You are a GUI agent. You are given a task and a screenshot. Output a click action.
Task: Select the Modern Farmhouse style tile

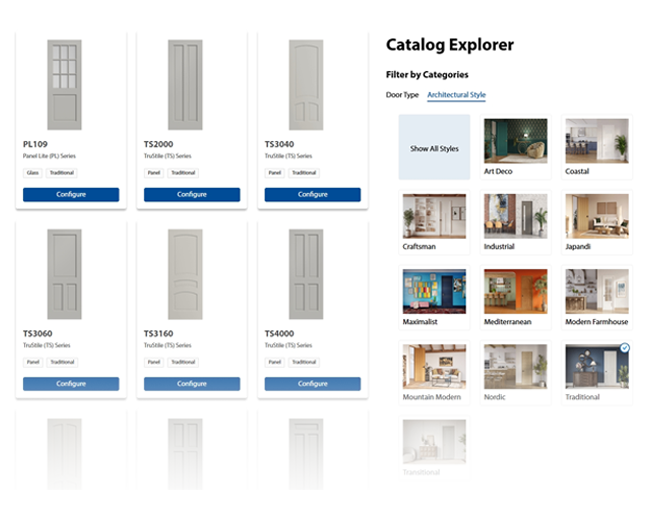pos(597,298)
